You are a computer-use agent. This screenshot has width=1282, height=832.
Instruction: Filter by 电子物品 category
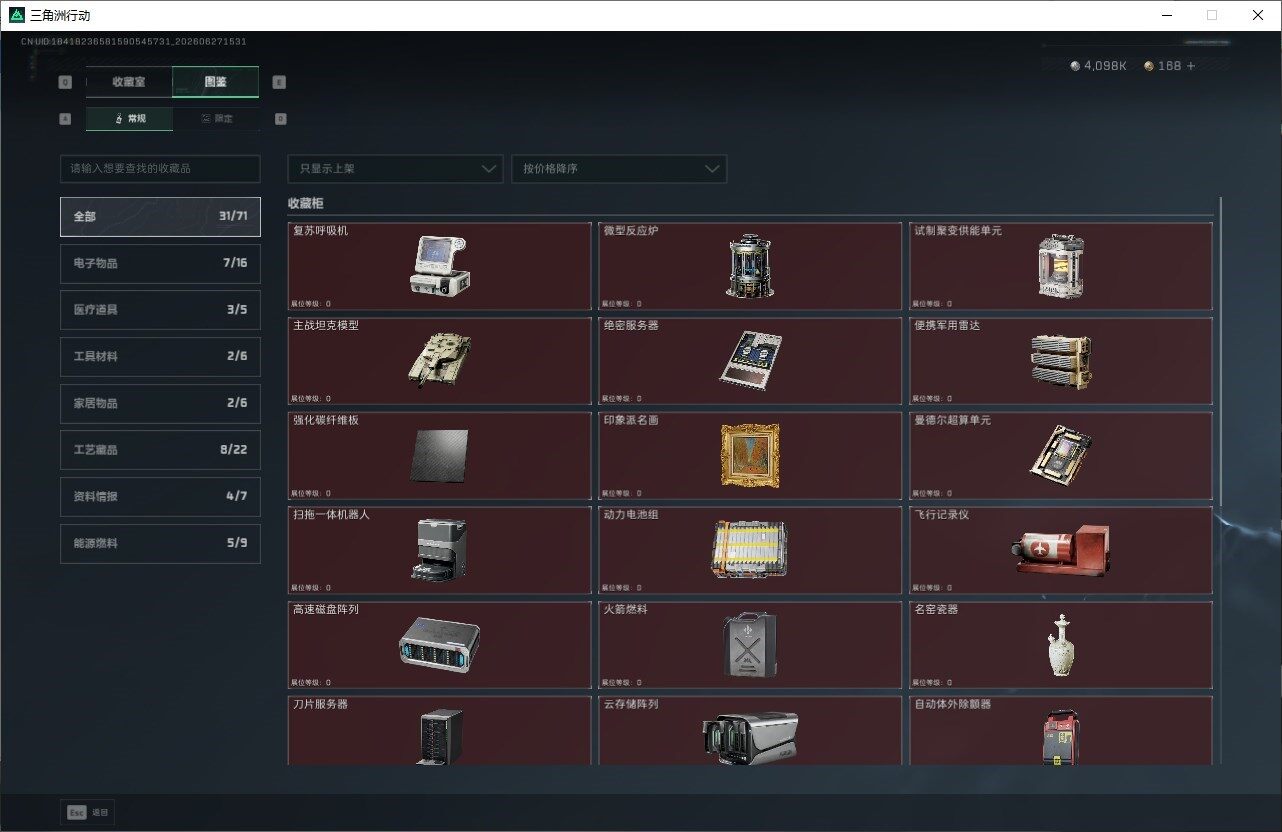click(160, 263)
